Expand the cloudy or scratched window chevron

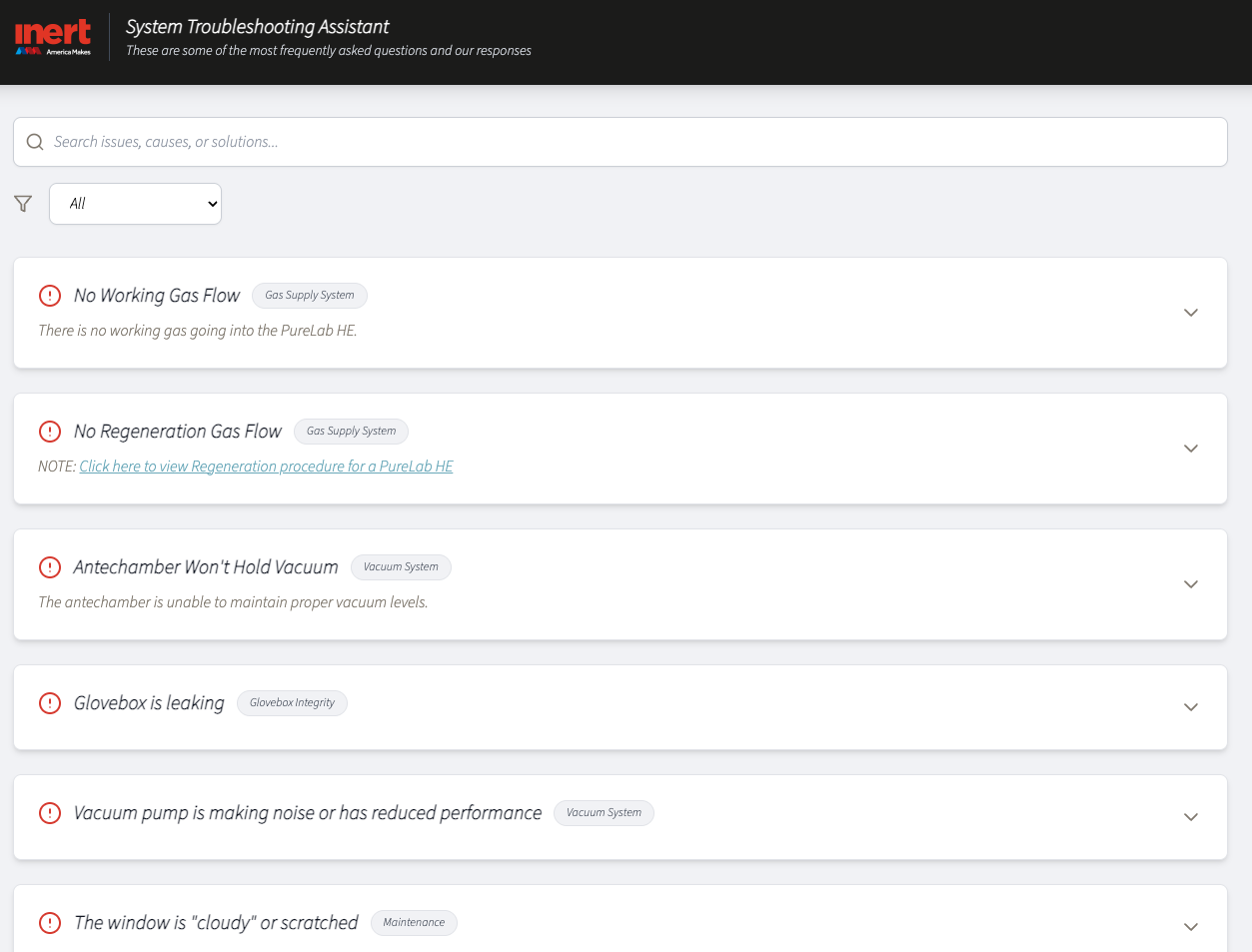coord(1191,927)
